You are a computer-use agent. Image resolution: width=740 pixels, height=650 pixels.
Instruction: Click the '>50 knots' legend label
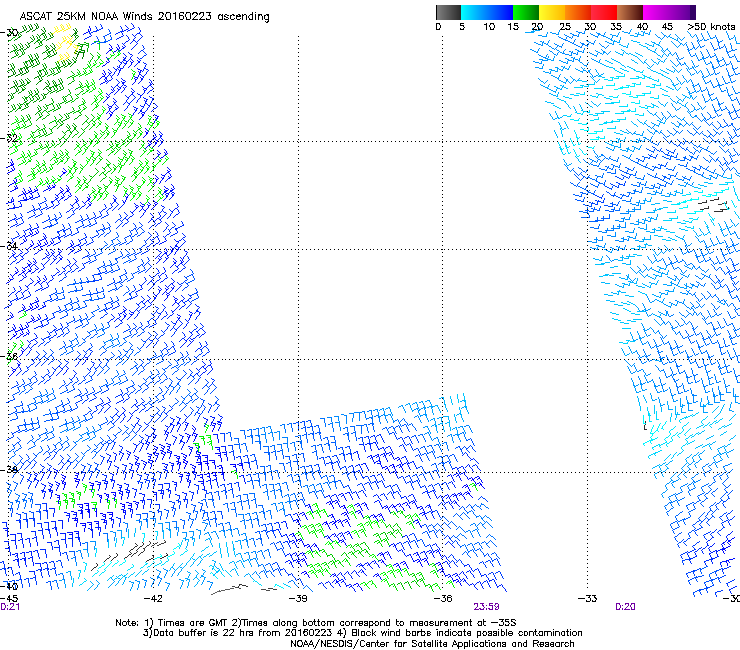(711, 27)
